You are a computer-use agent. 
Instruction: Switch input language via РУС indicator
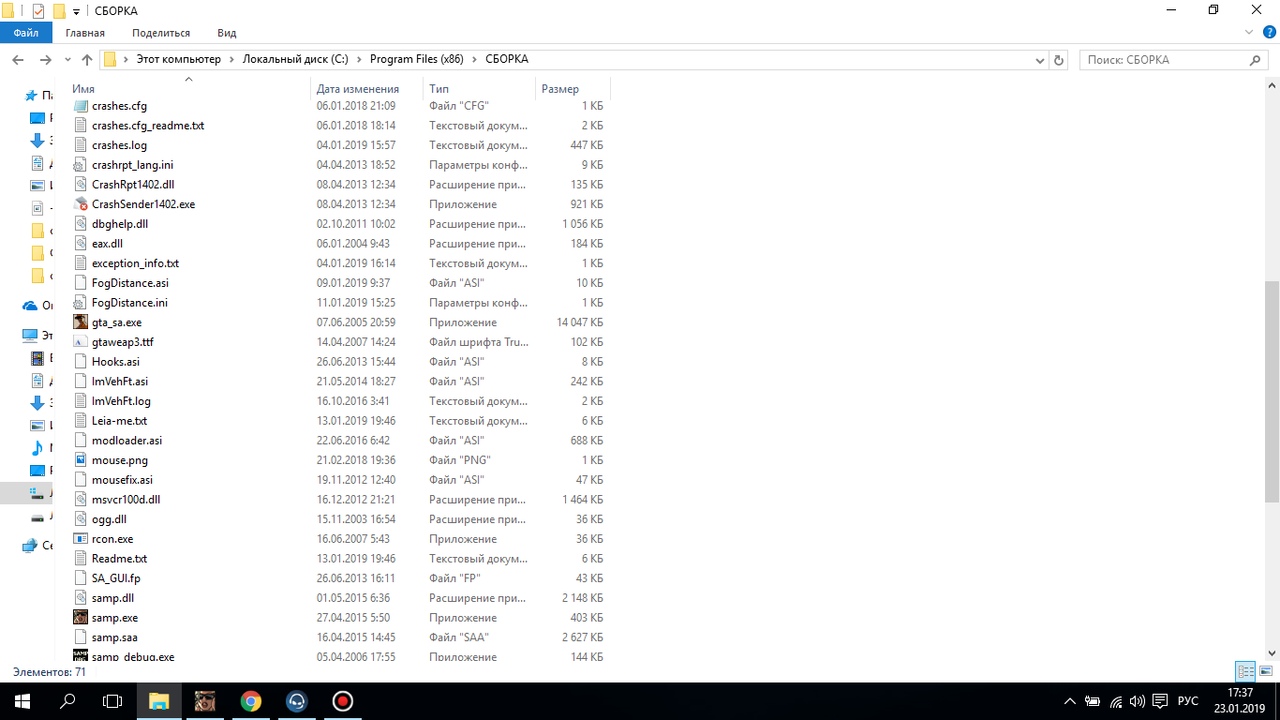click(1187, 701)
